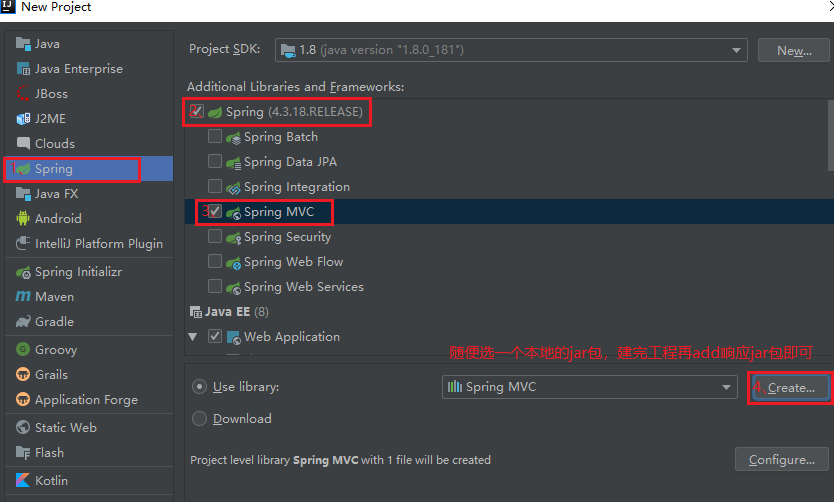Collapse the Web Application tree node

tap(193, 337)
